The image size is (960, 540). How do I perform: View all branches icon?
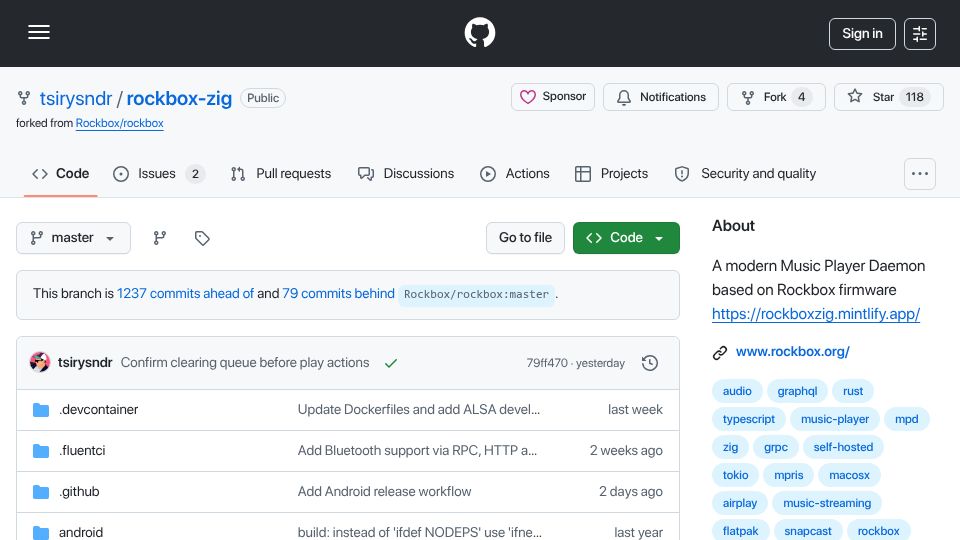click(160, 238)
